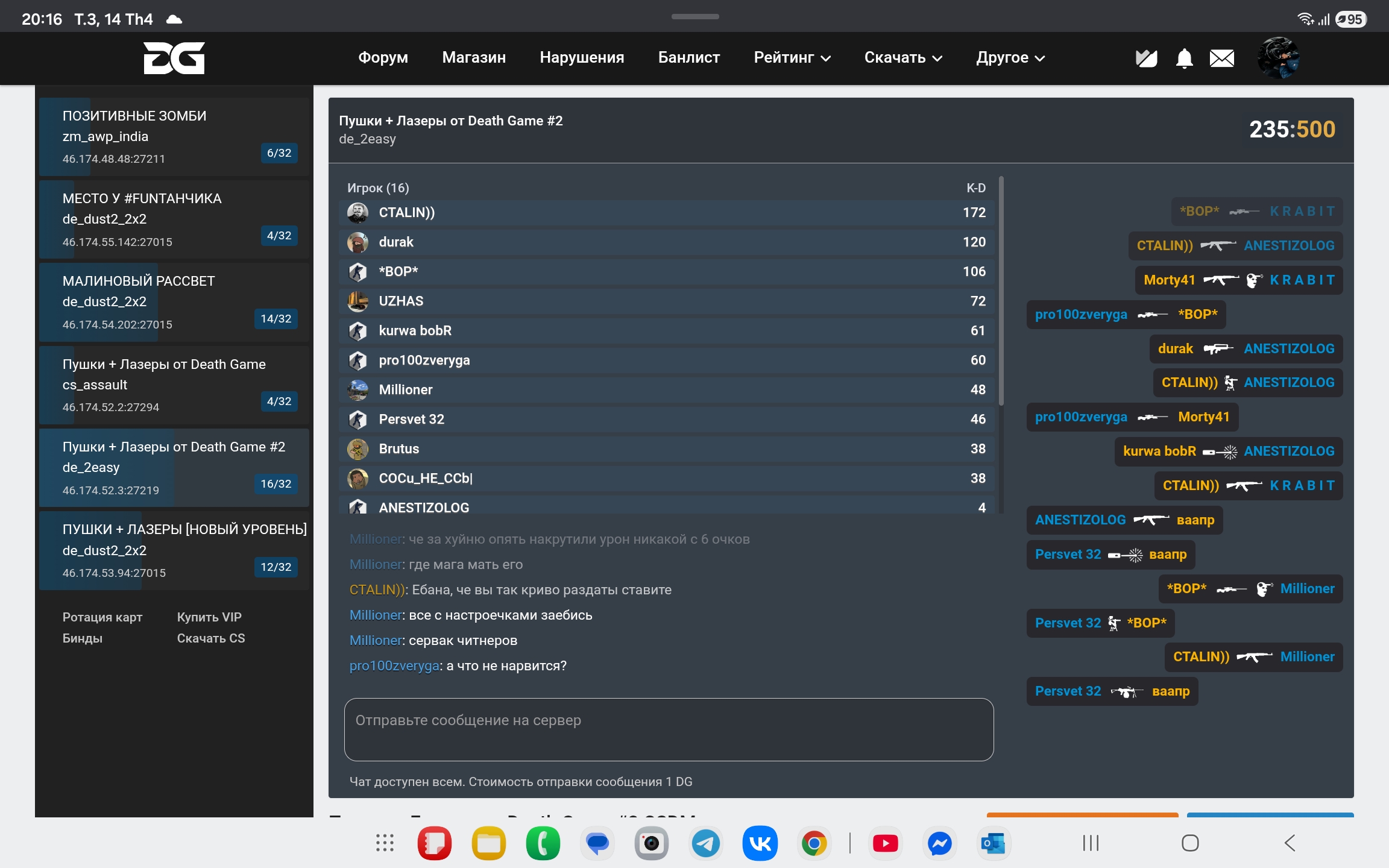Expand the Другое dropdown menu
The width and height of the screenshot is (1389, 868).
click(1010, 58)
